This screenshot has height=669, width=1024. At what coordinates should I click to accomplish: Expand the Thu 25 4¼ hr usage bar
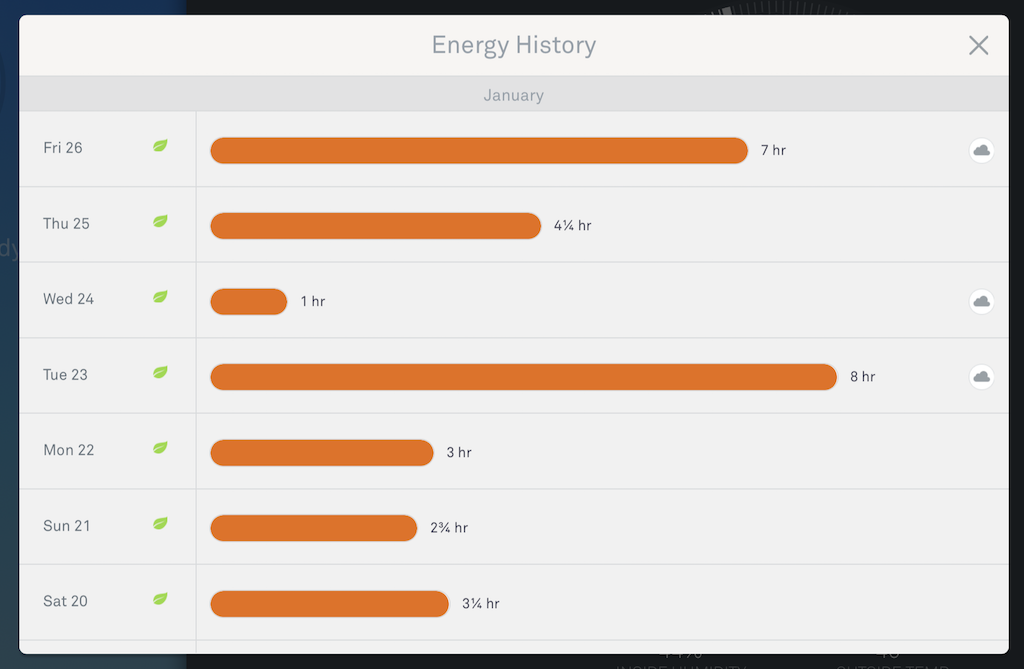[376, 226]
